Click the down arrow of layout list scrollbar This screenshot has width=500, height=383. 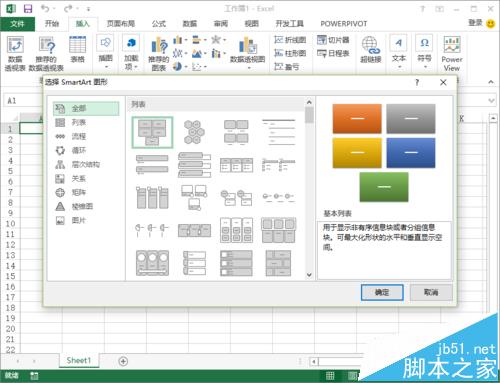309,275
